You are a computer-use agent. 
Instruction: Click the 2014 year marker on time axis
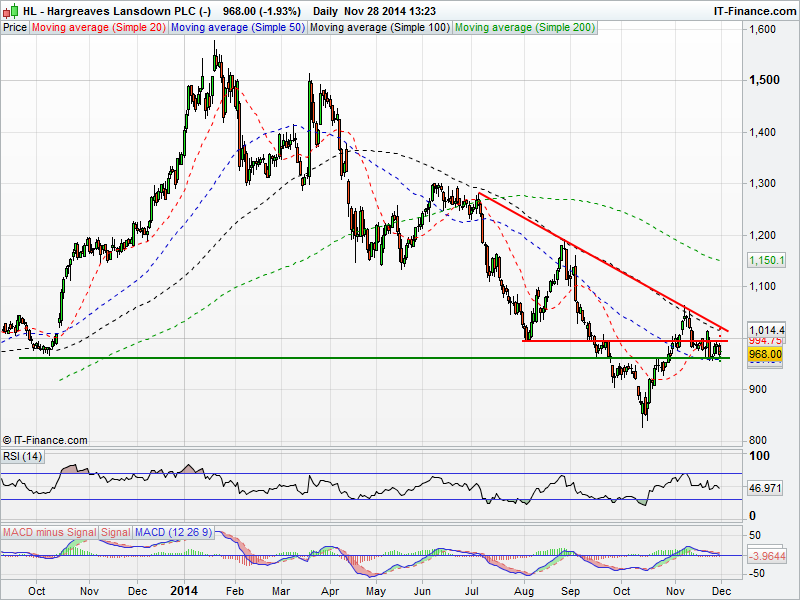coord(186,591)
